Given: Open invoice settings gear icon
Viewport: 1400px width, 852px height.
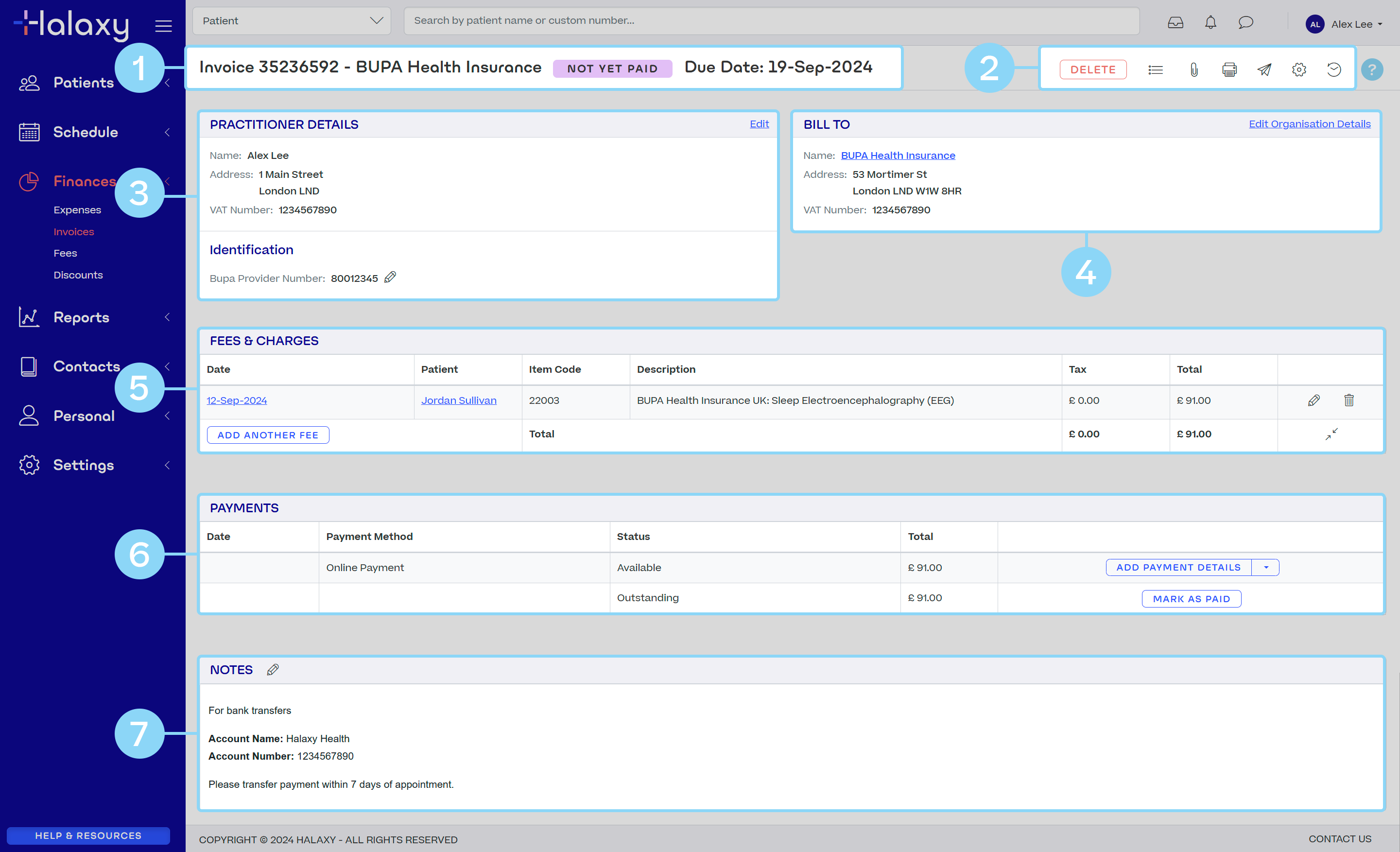Looking at the screenshot, I should (x=1299, y=70).
